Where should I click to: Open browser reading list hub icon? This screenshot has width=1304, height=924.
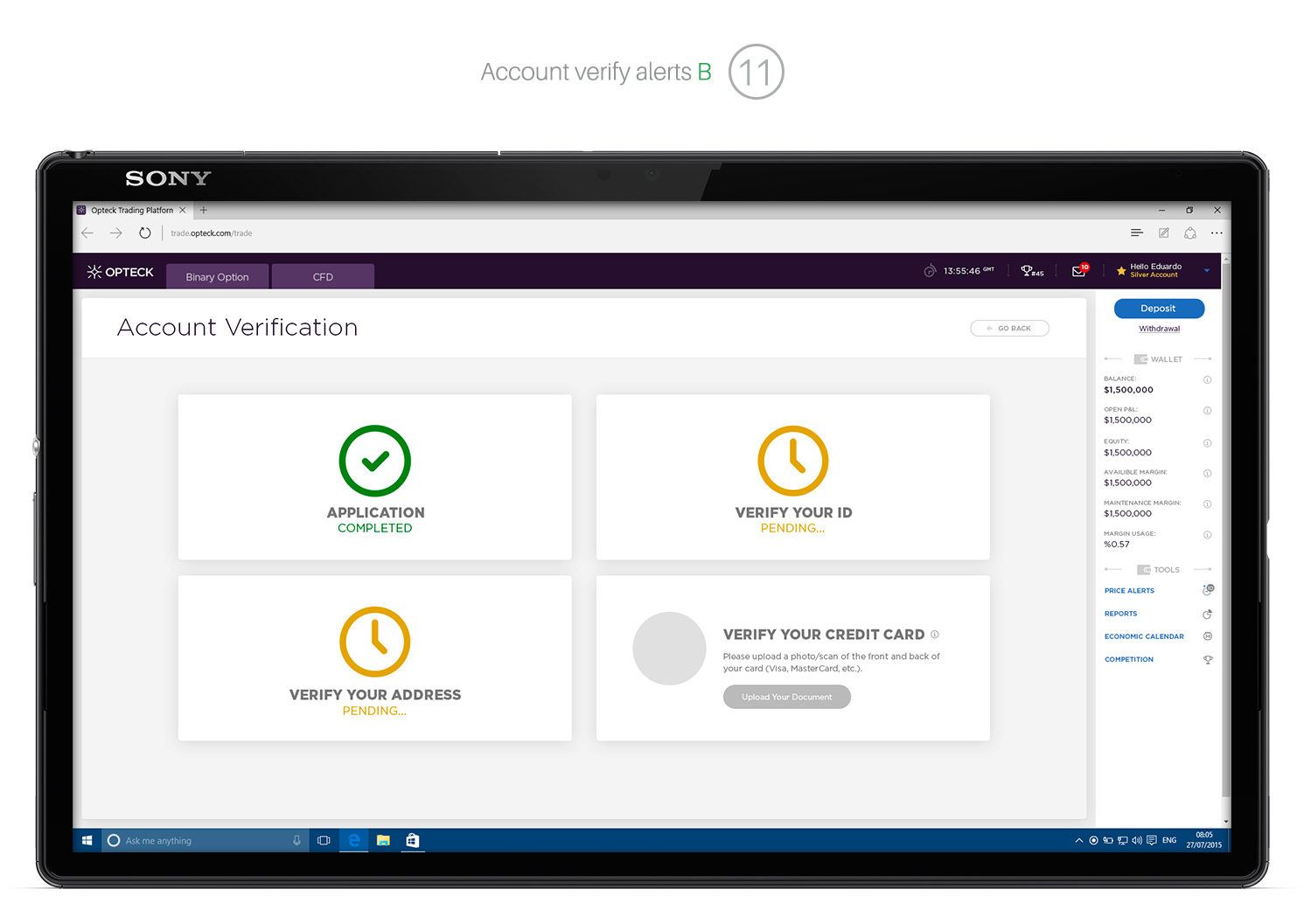tap(1137, 233)
